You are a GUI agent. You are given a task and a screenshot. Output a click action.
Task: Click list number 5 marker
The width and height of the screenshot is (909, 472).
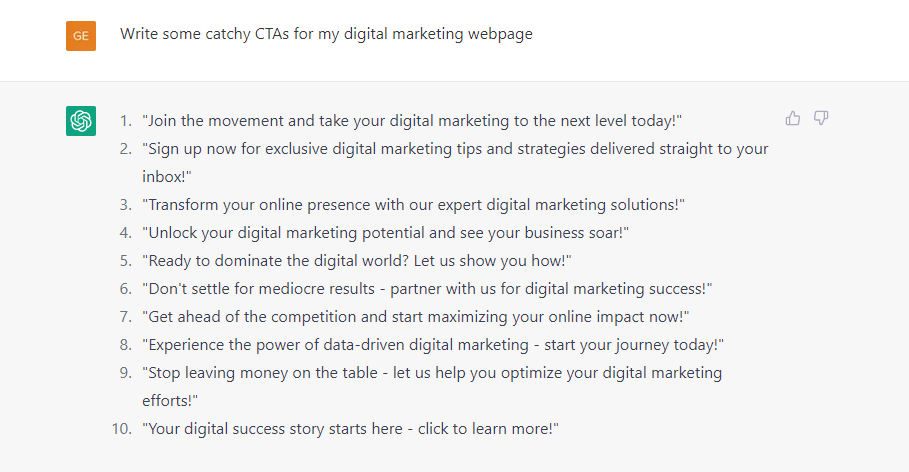126,261
